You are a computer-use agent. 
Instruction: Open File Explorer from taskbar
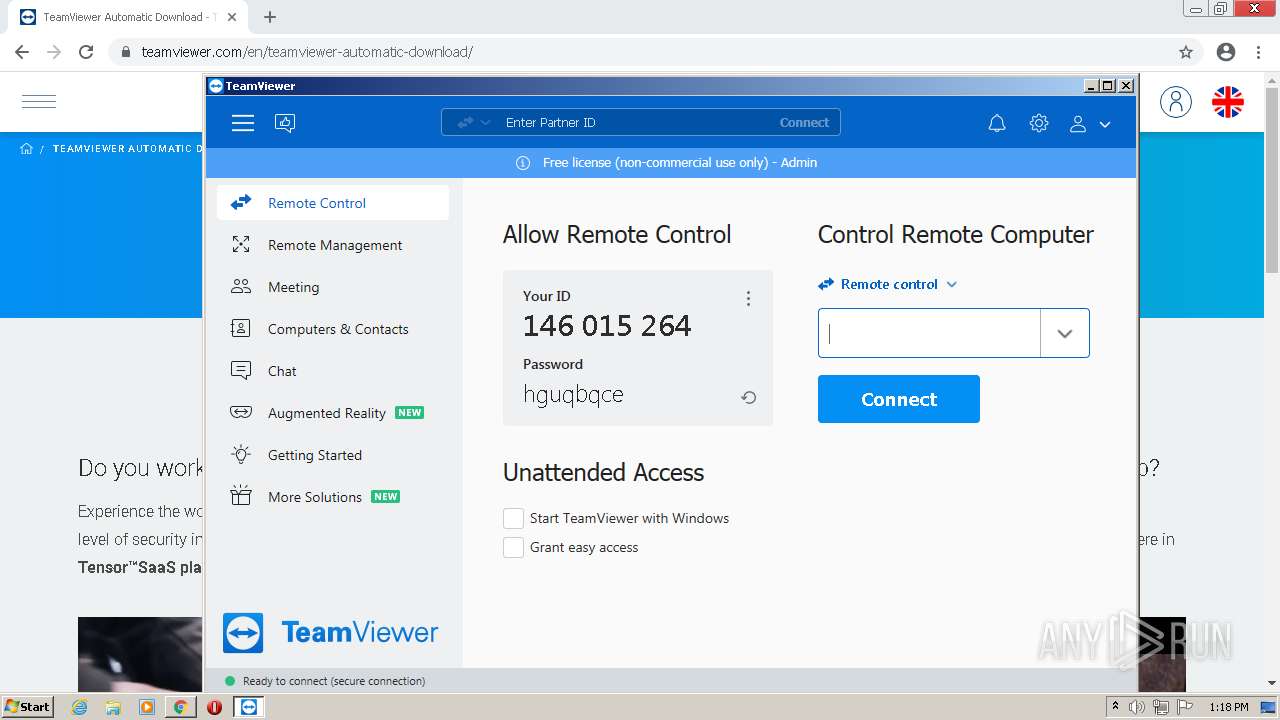click(113, 707)
